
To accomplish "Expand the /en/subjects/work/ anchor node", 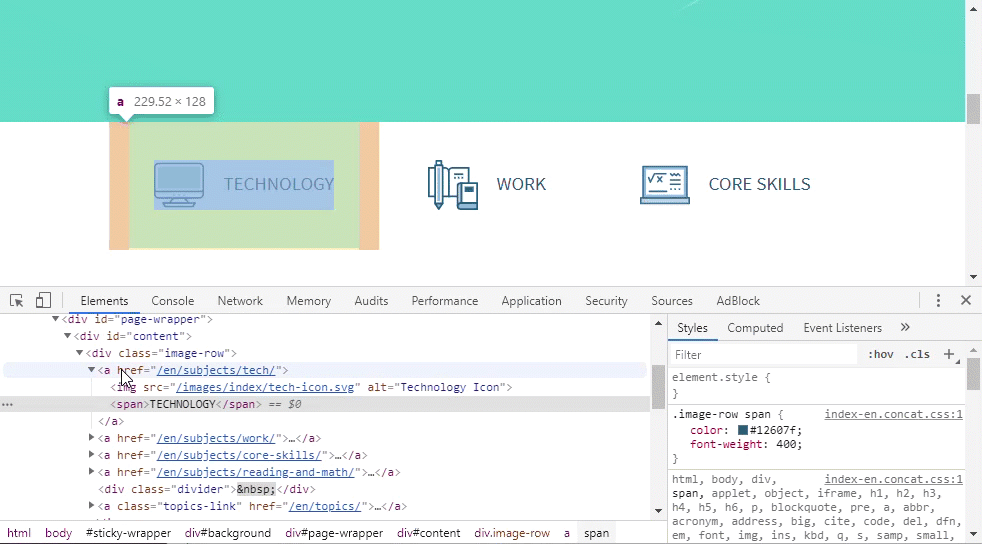I will (92, 438).
